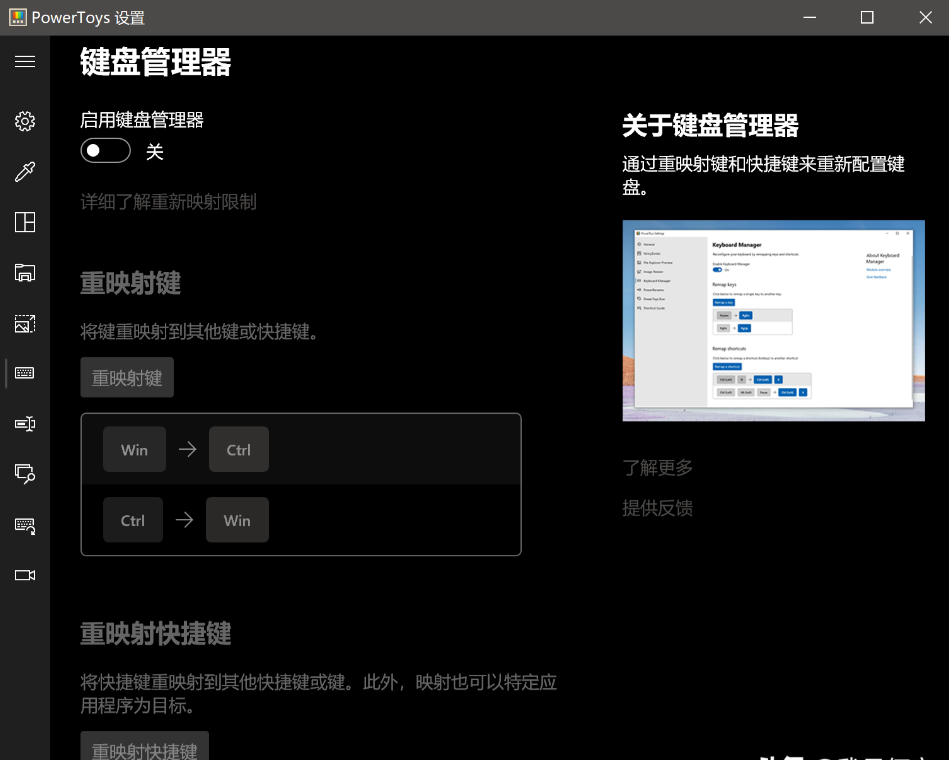Open FancyZones layout icon
This screenshot has height=760, width=949.
(x=25, y=222)
